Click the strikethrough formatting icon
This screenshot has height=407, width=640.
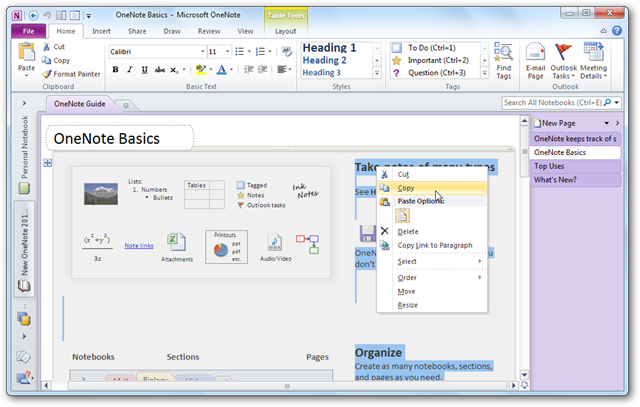click(160, 70)
